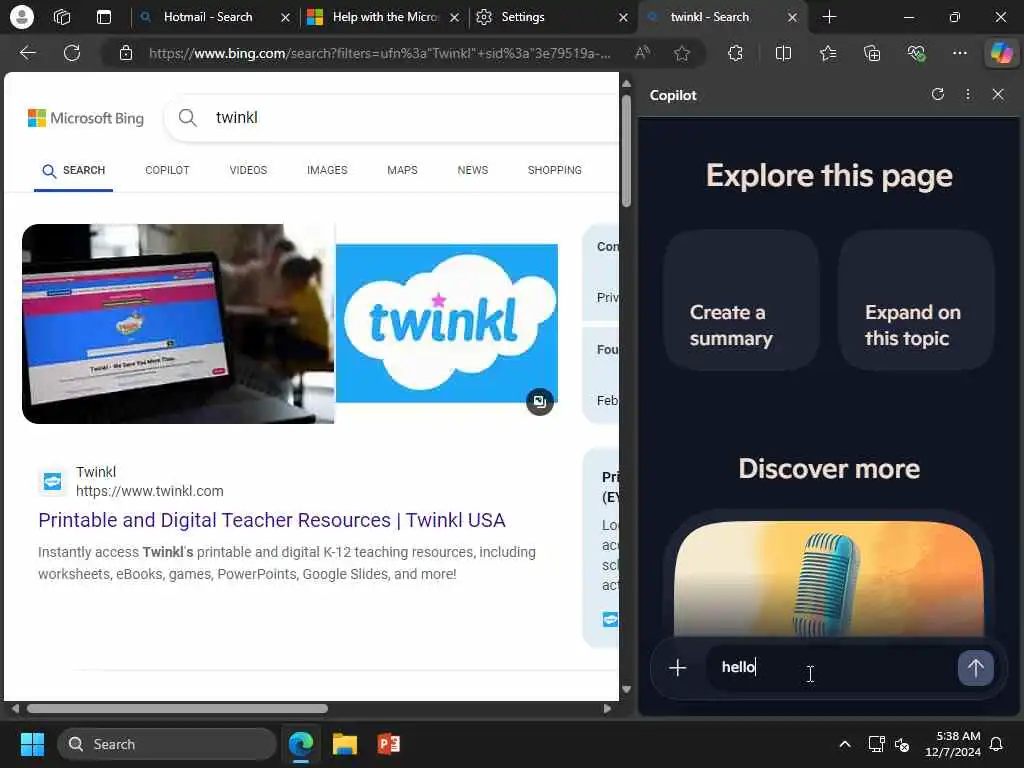Viewport: 1024px width, 768px height.
Task: Close the twinkl - Search tab
Action: coord(792,18)
